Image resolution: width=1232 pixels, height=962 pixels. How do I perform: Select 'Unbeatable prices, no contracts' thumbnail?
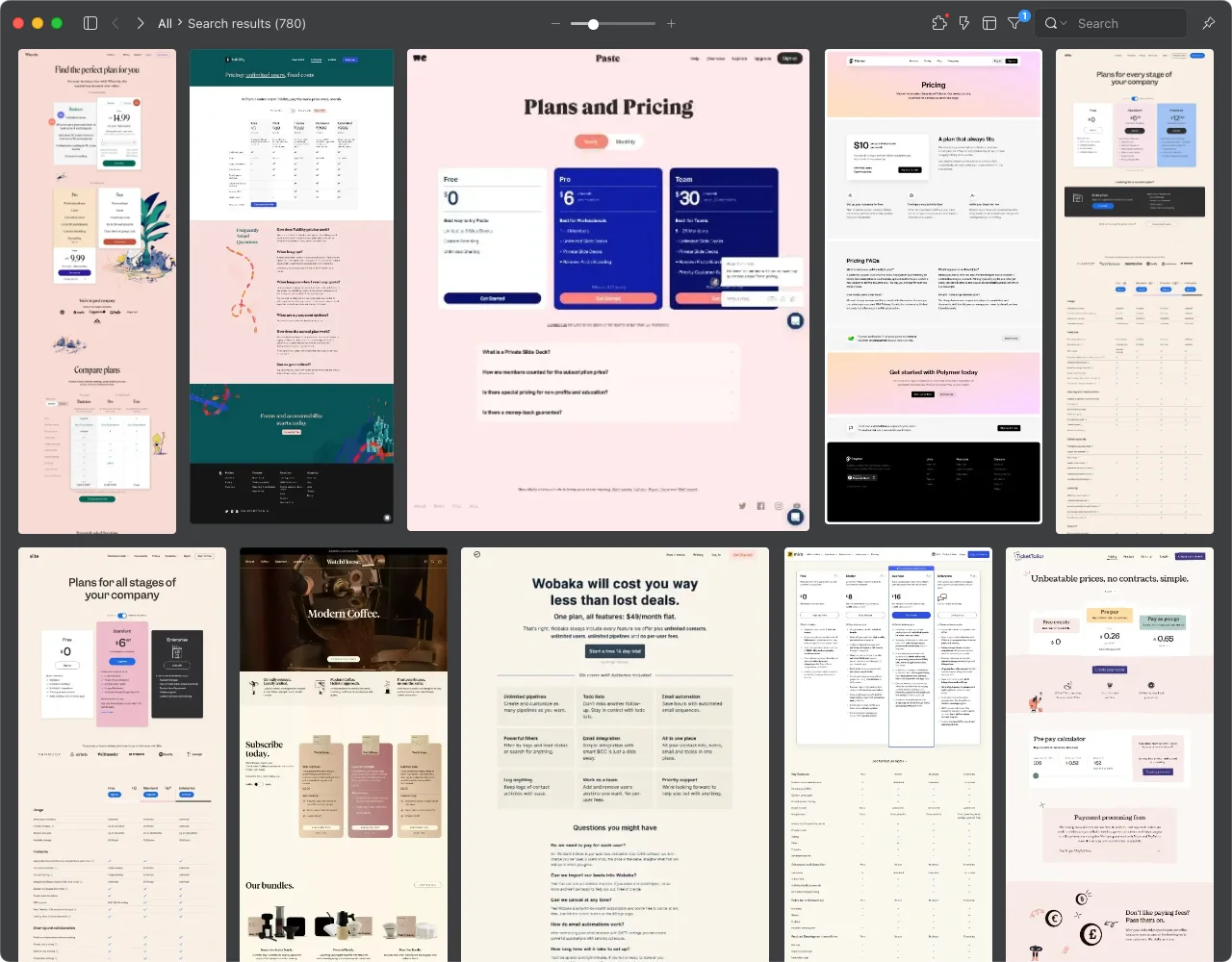click(x=1110, y=755)
